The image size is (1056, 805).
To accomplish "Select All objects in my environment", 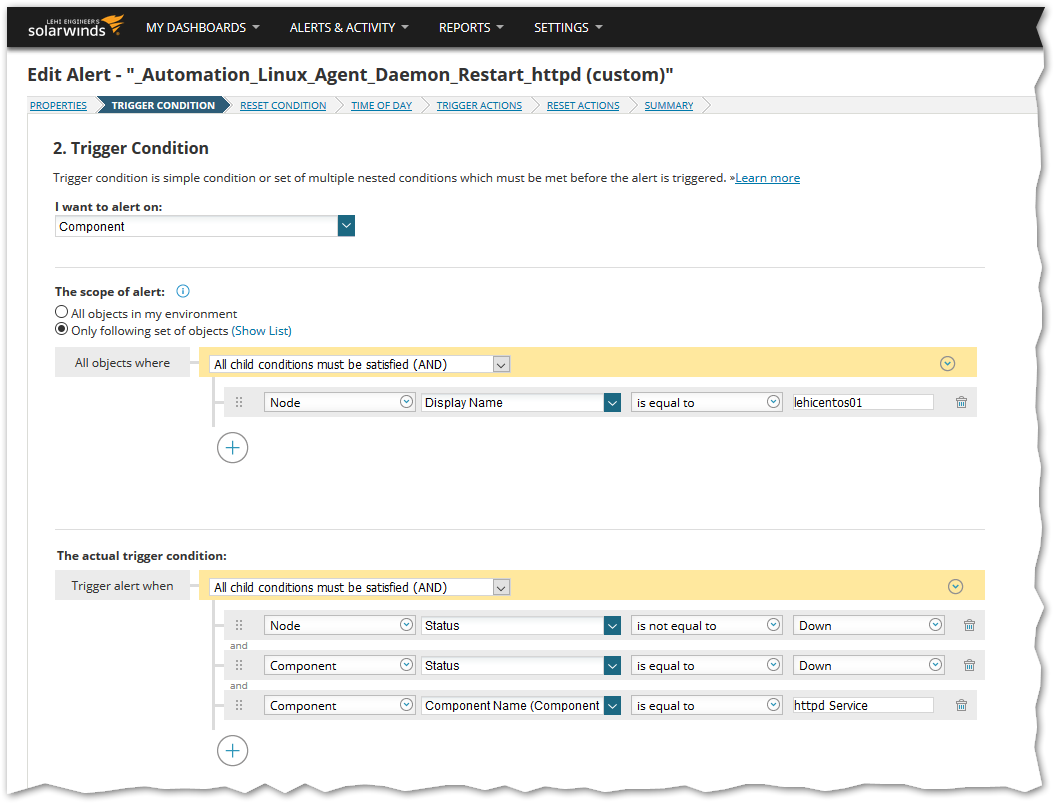I will coord(62,313).
